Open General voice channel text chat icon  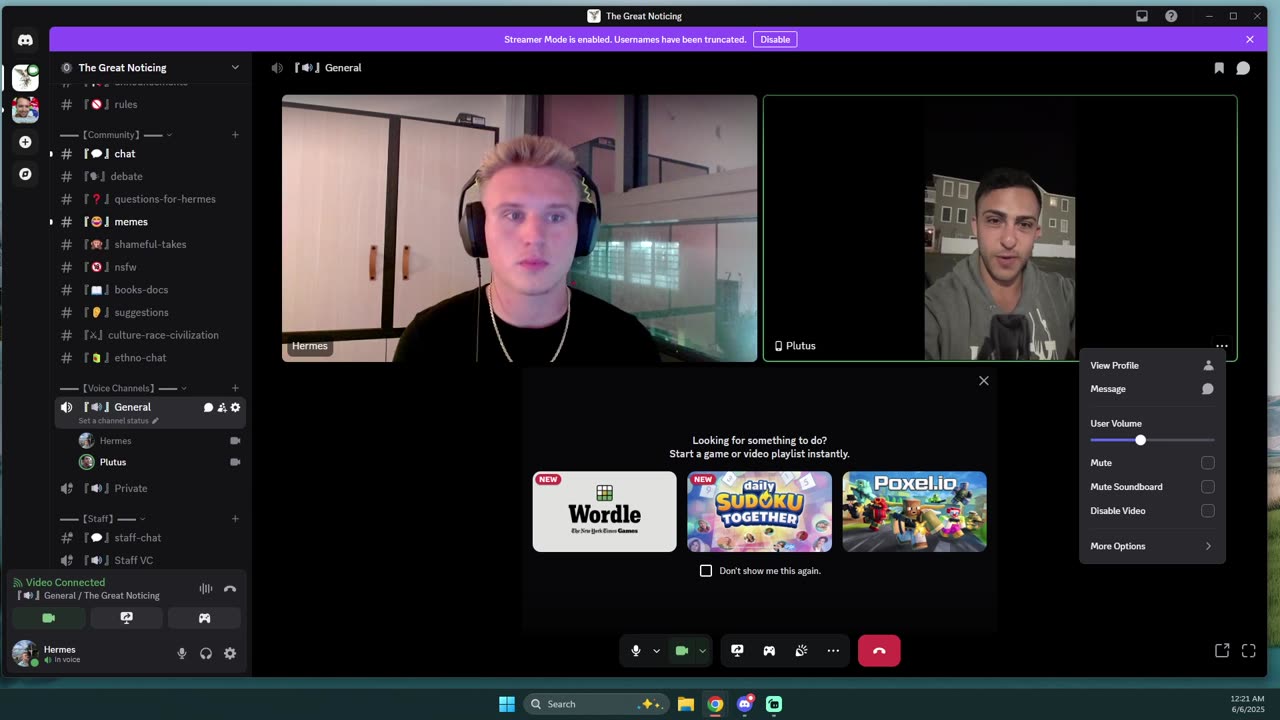pos(208,407)
